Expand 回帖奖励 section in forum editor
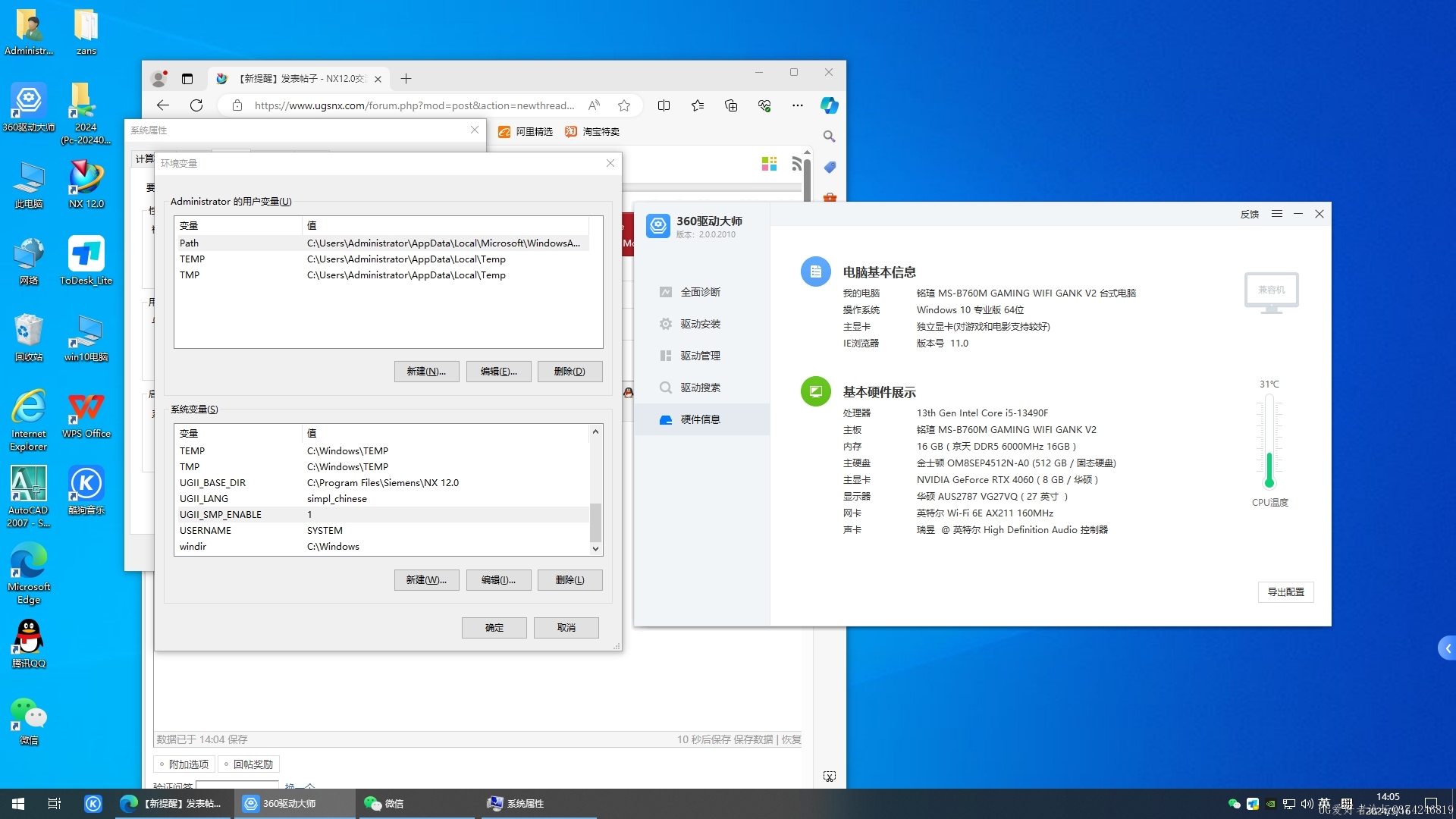 [x=249, y=764]
